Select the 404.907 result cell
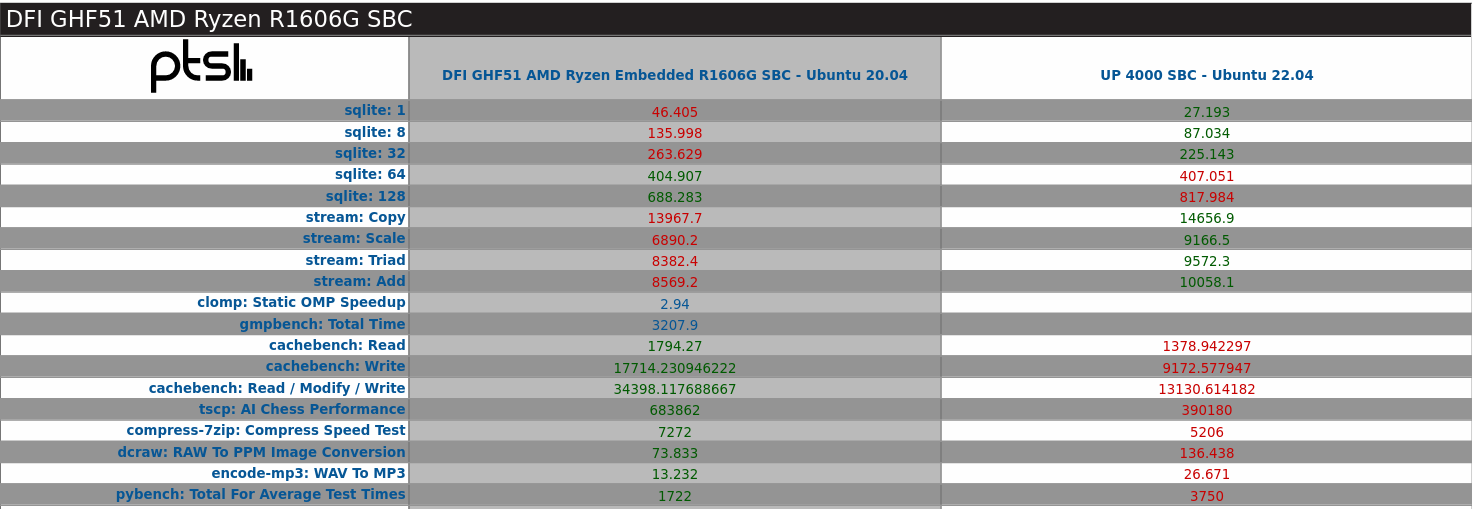The image size is (1473, 509). click(x=675, y=176)
